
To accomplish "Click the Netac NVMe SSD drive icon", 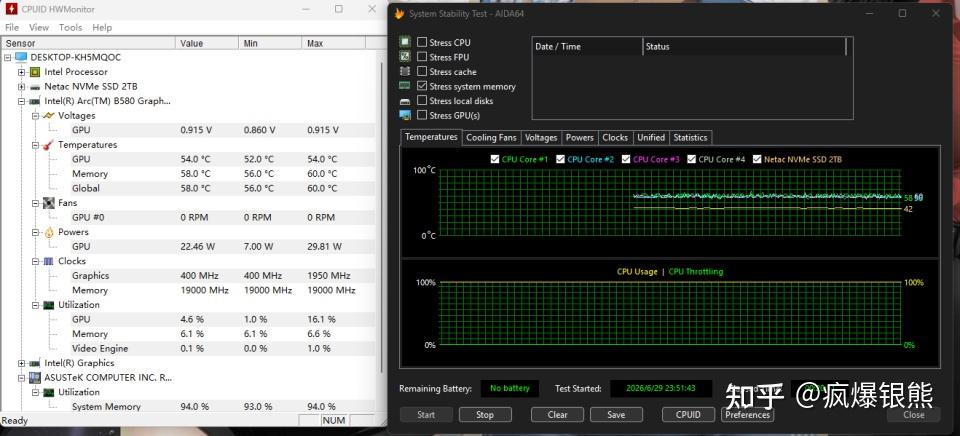I will click(x=35, y=87).
